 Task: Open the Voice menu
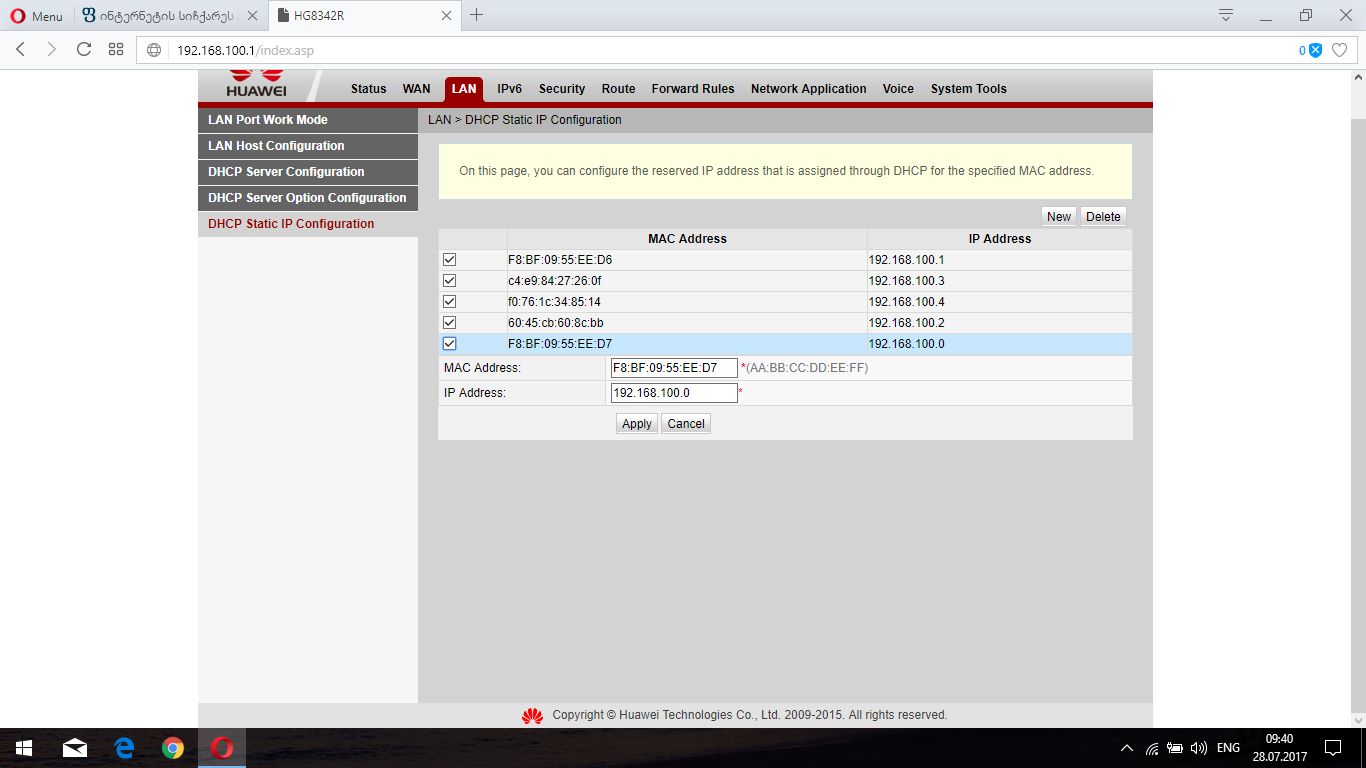[x=898, y=89]
